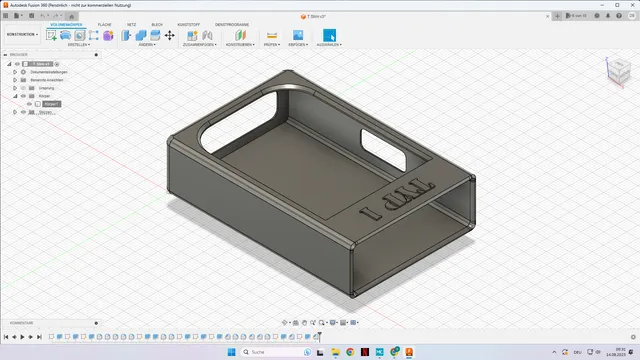The image size is (640, 360).
Task: Switch to the BLECH tab
Action: tap(157, 24)
